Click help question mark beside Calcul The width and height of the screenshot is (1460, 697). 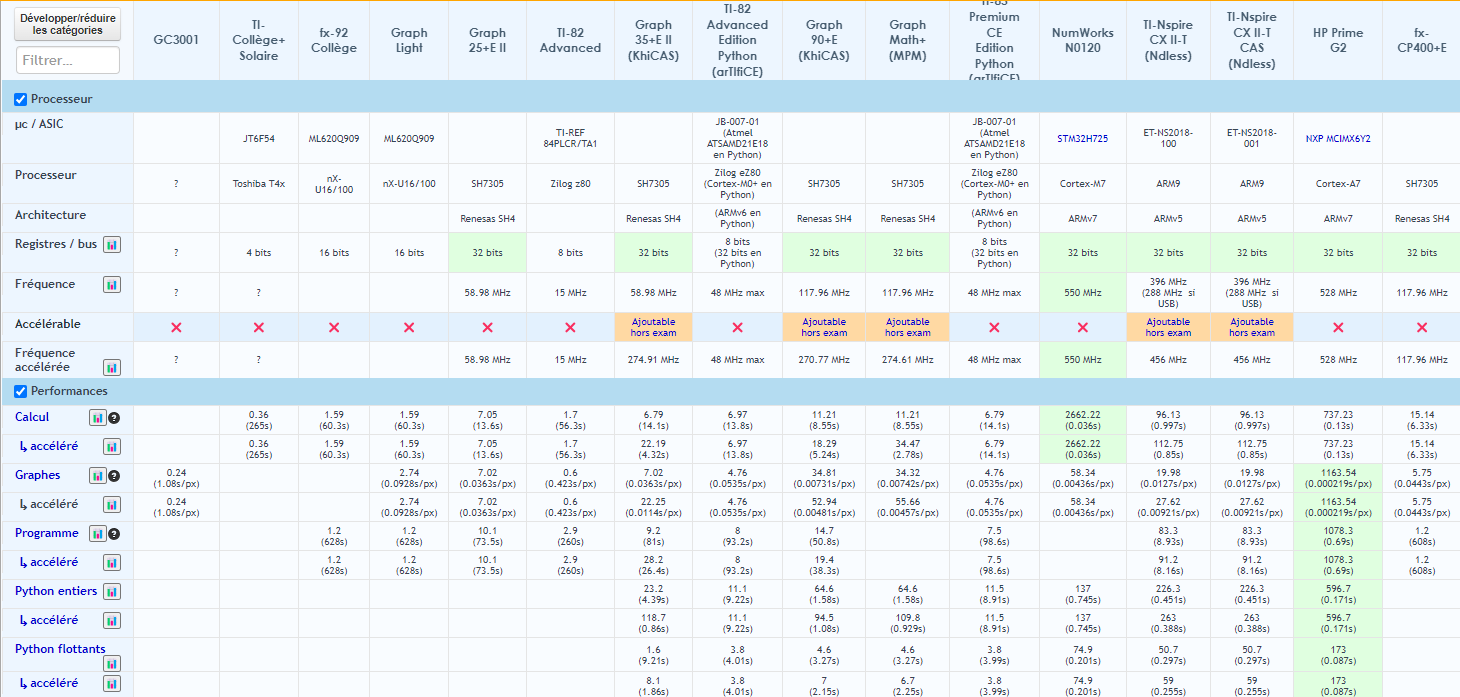114,418
